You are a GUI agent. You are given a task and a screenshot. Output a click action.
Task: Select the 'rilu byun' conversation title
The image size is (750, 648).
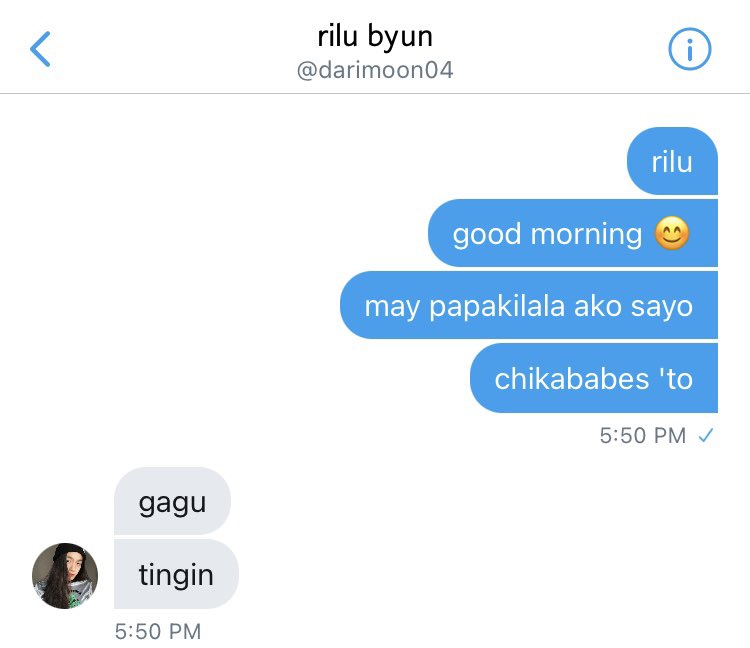375,36
